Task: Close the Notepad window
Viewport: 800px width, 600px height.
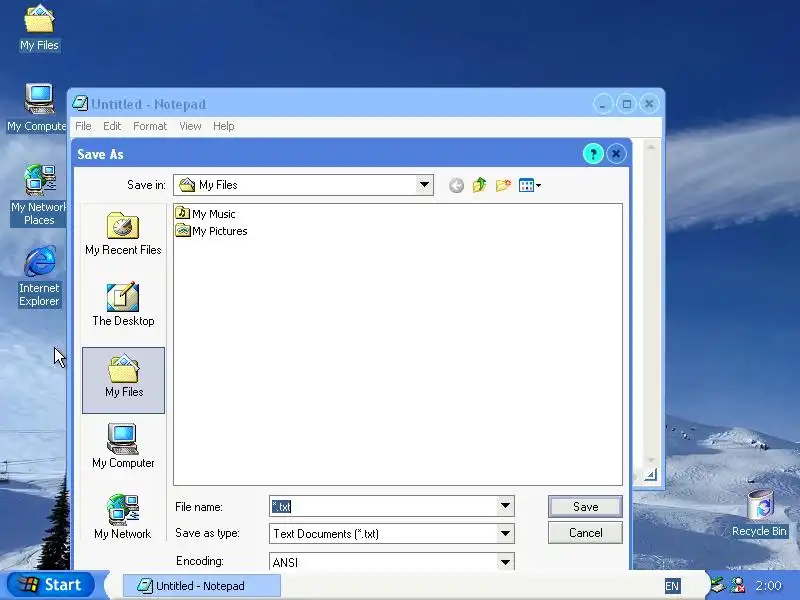Action: (649, 104)
